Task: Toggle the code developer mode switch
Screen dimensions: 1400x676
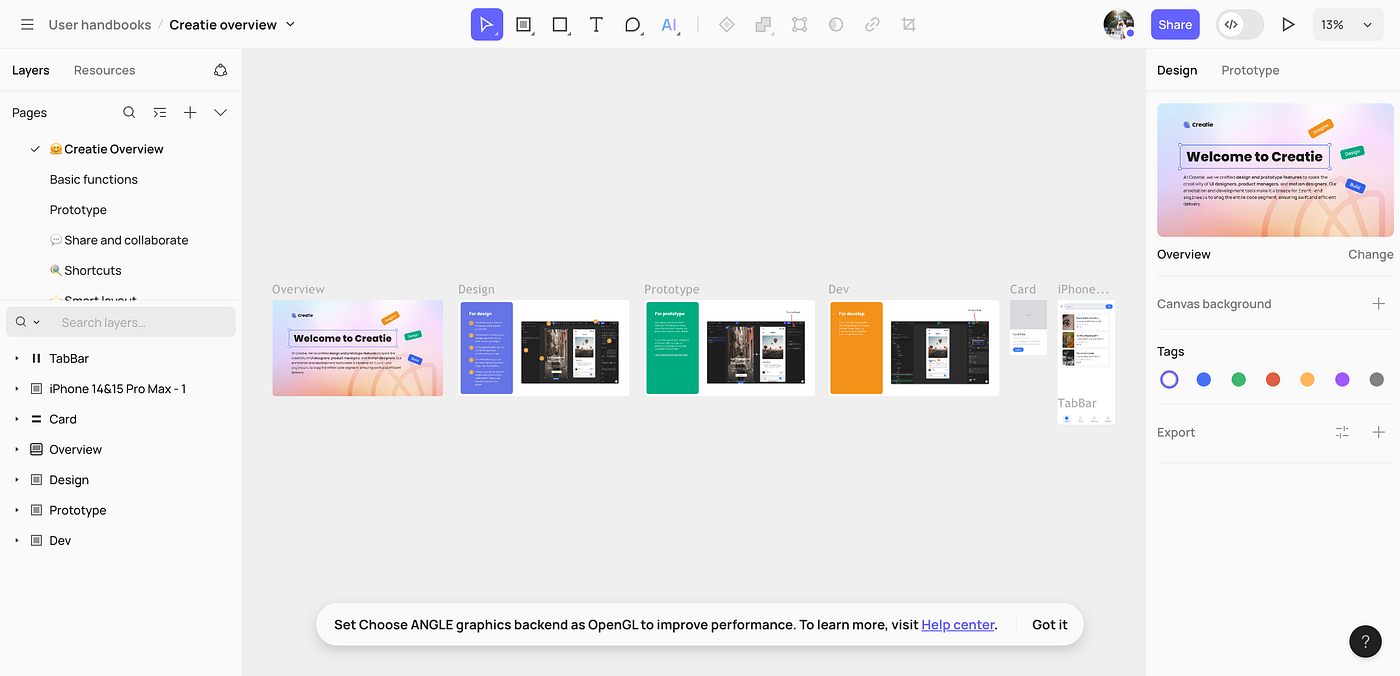Action: point(1241,24)
